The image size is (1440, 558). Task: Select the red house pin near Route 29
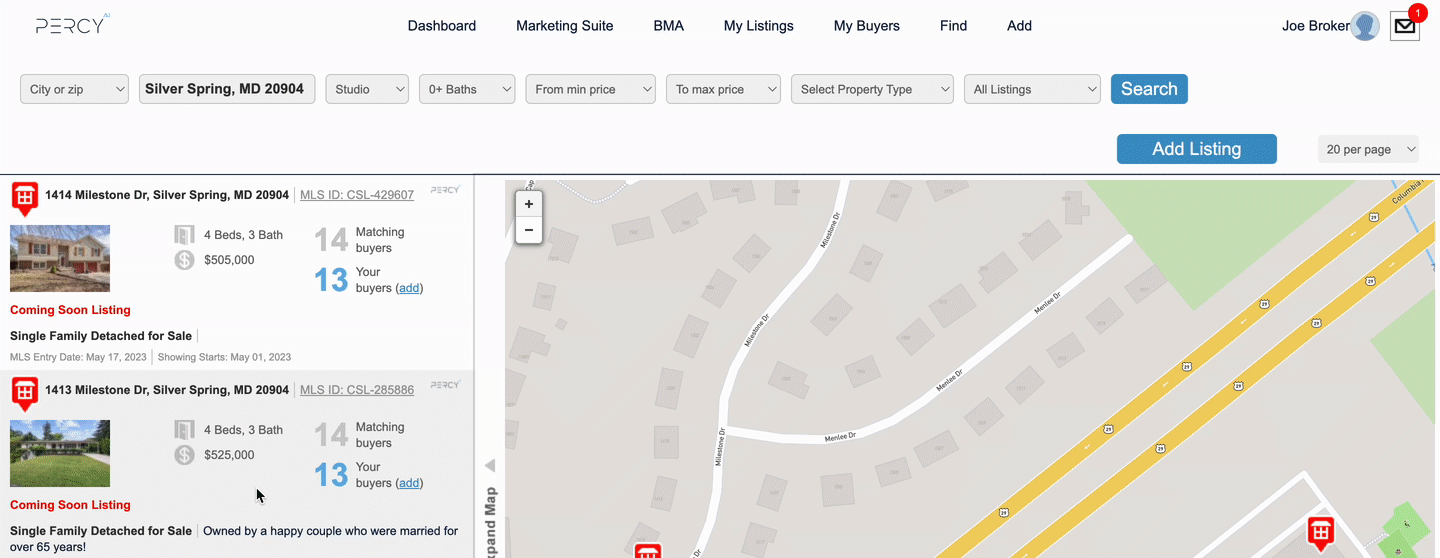1321,531
